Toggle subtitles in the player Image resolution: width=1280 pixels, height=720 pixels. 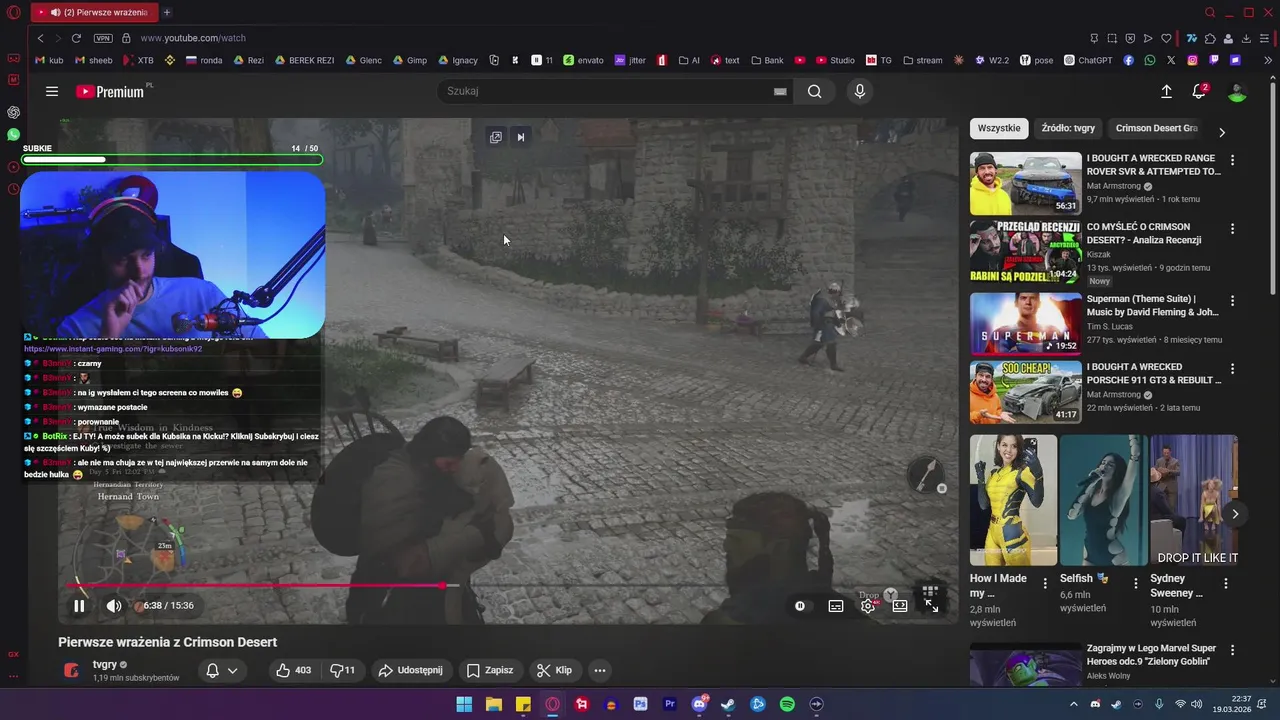(836, 606)
